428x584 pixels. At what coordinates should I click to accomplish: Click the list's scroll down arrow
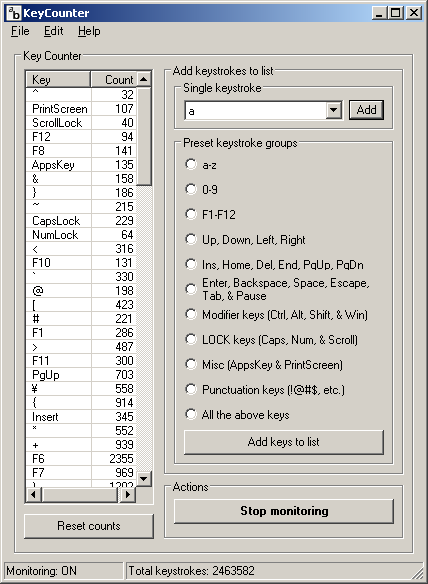143,478
